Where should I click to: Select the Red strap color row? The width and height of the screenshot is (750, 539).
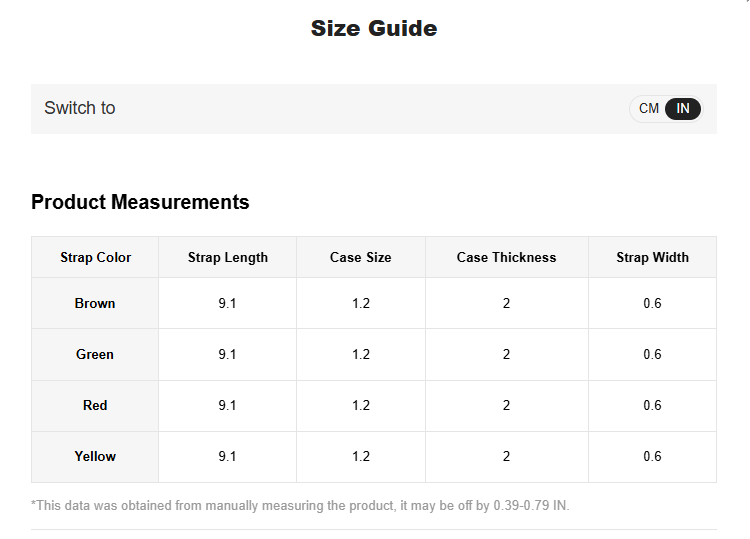[x=95, y=405]
